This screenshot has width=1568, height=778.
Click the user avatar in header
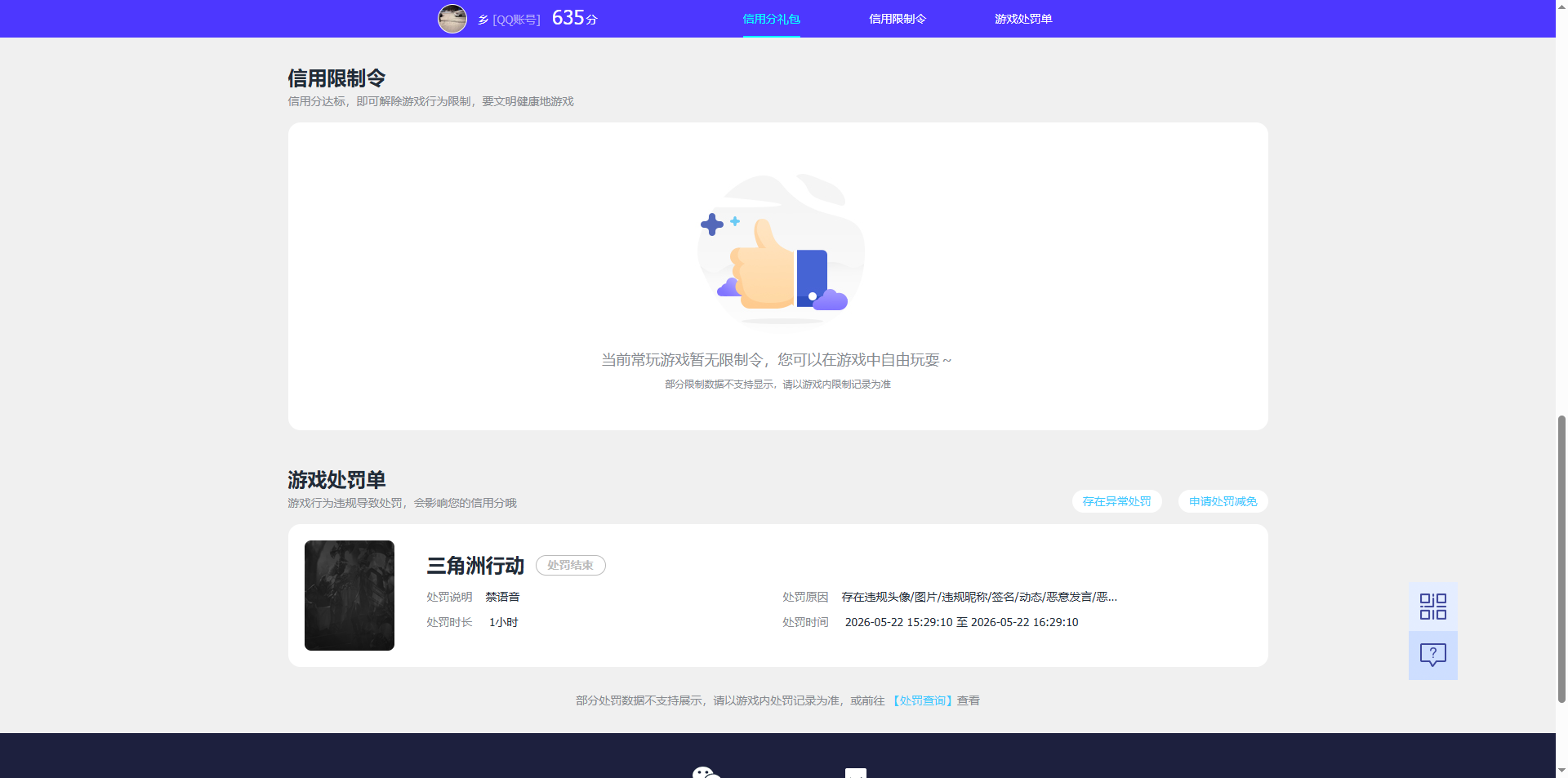452,18
